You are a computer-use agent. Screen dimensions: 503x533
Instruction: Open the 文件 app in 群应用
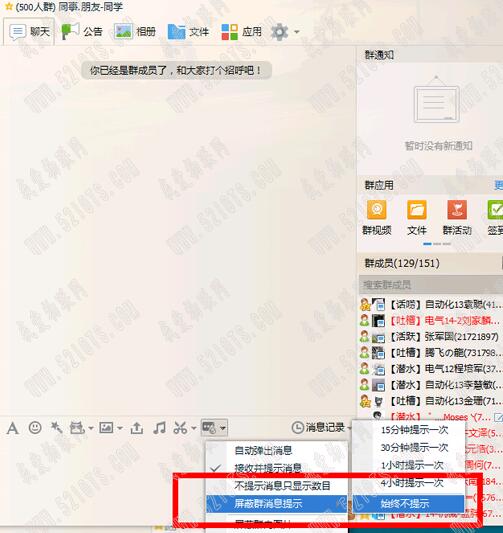click(417, 218)
